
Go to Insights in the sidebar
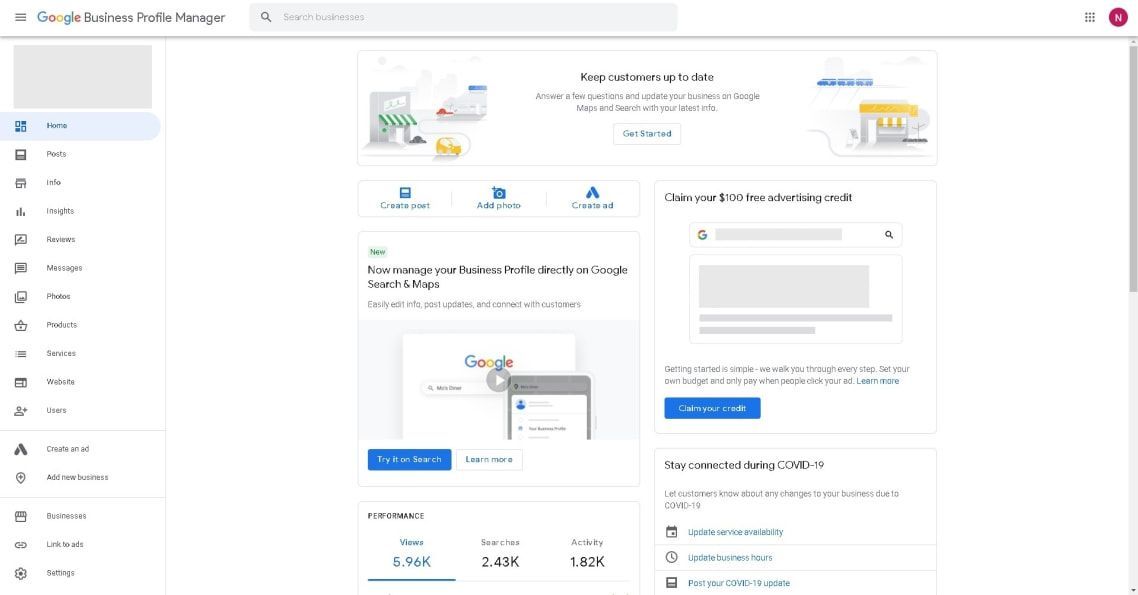80,211
